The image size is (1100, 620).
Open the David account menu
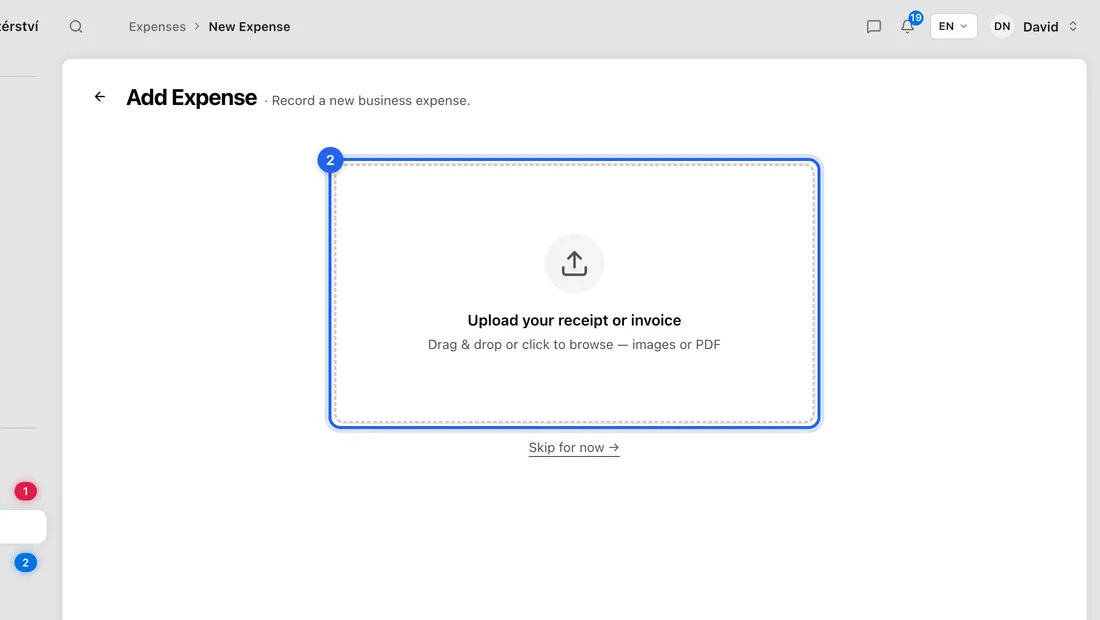[x=1049, y=27]
